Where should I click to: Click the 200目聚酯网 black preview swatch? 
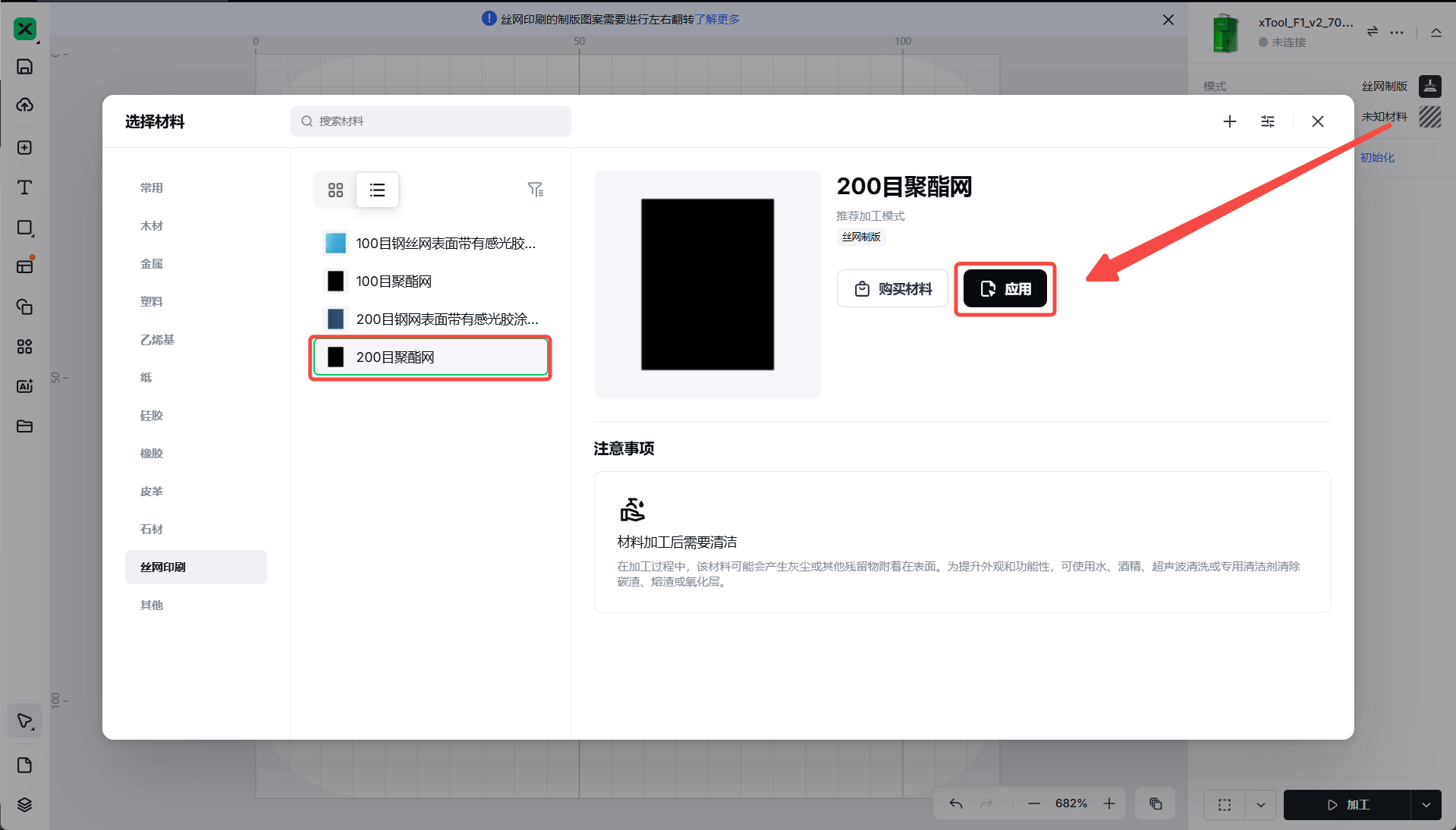pyautogui.click(x=707, y=285)
